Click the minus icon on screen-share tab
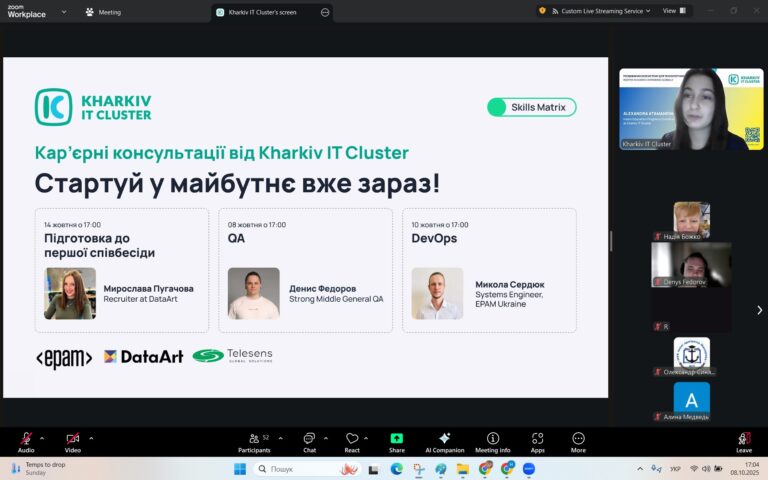The height and width of the screenshot is (480, 768). click(x=325, y=12)
